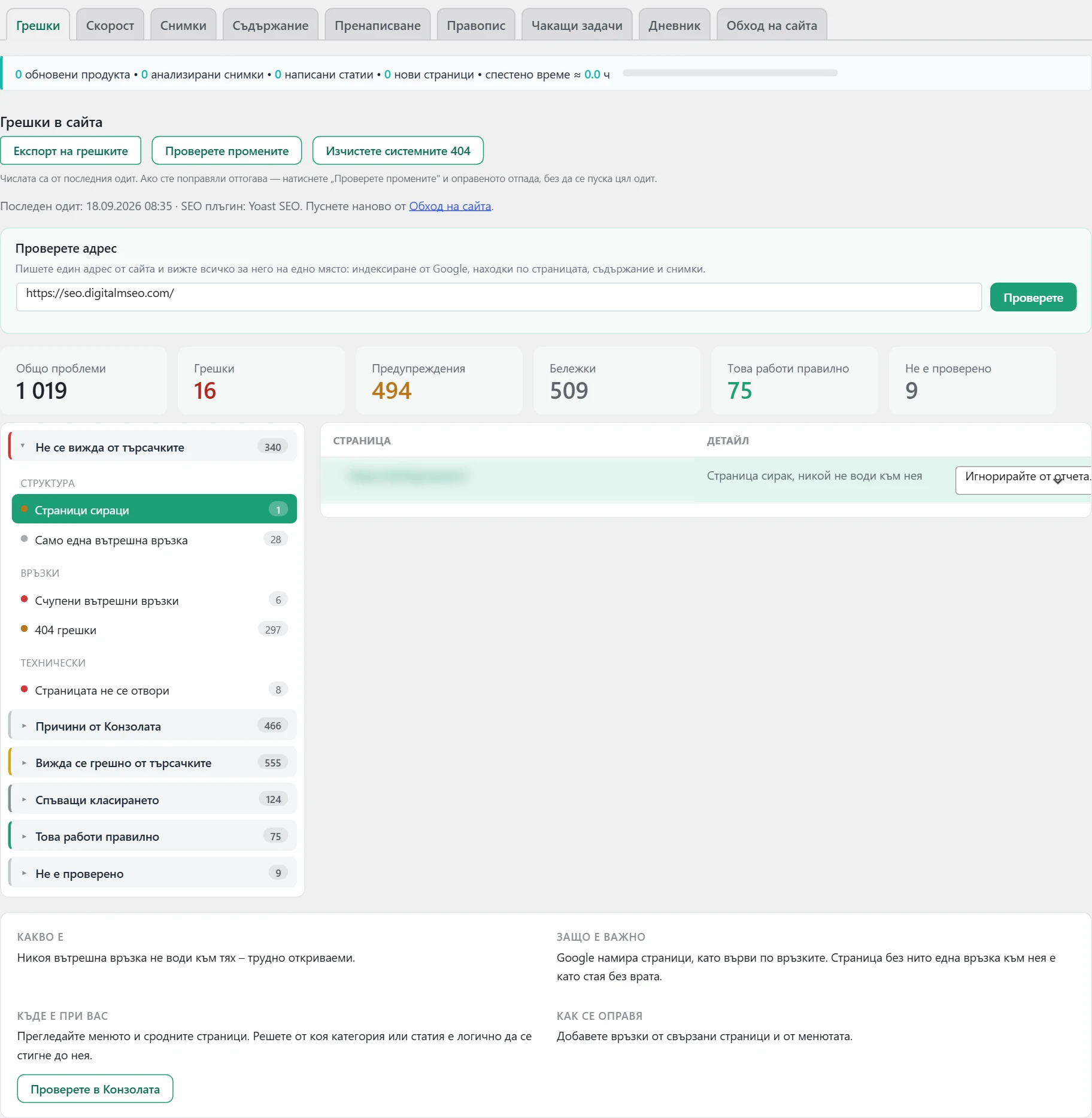
Task: Select Страницата не се отвори item
Action: [154, 690]
